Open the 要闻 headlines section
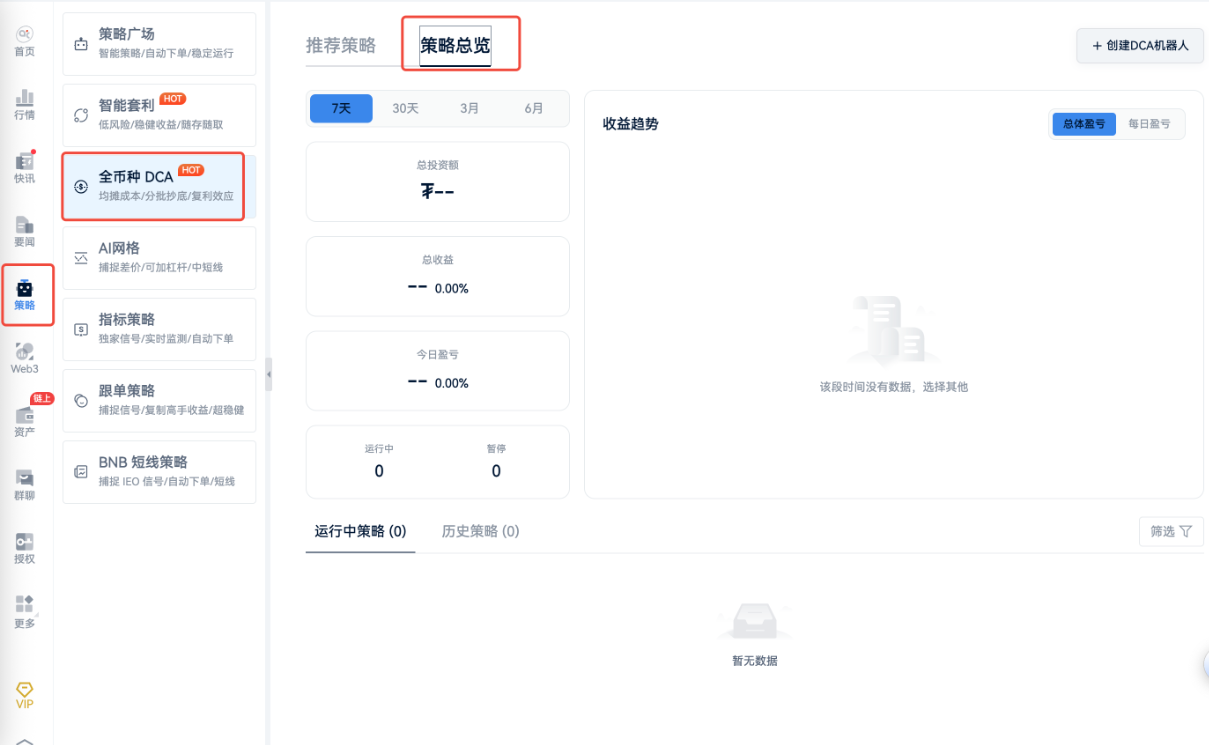This screenshot has height=745, width=1209. tap(24, 232)
